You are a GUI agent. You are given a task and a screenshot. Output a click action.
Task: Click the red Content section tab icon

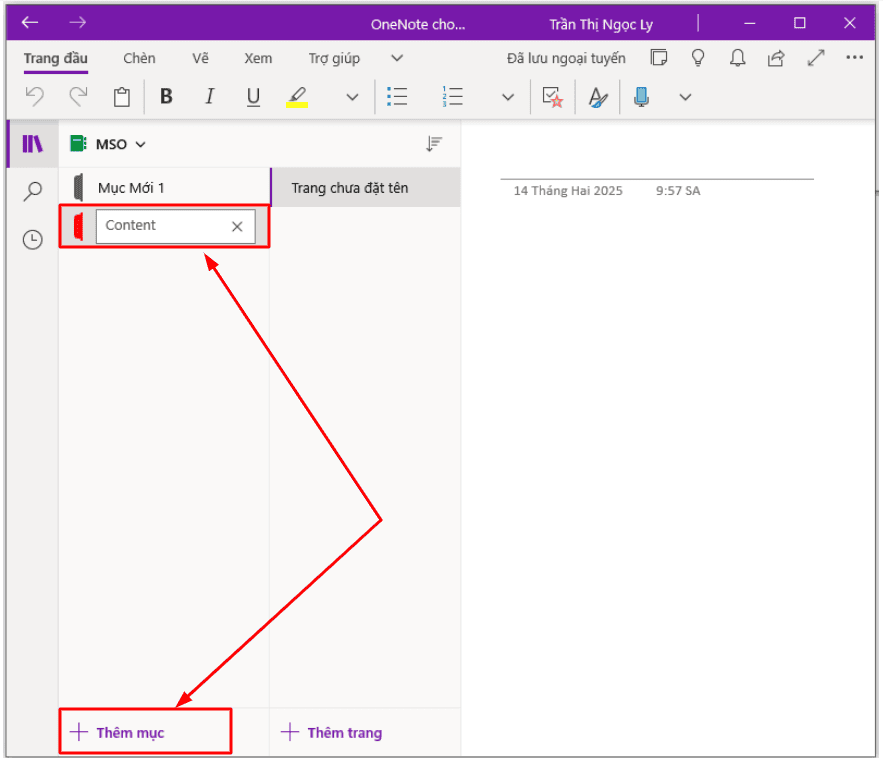[78, 226]
